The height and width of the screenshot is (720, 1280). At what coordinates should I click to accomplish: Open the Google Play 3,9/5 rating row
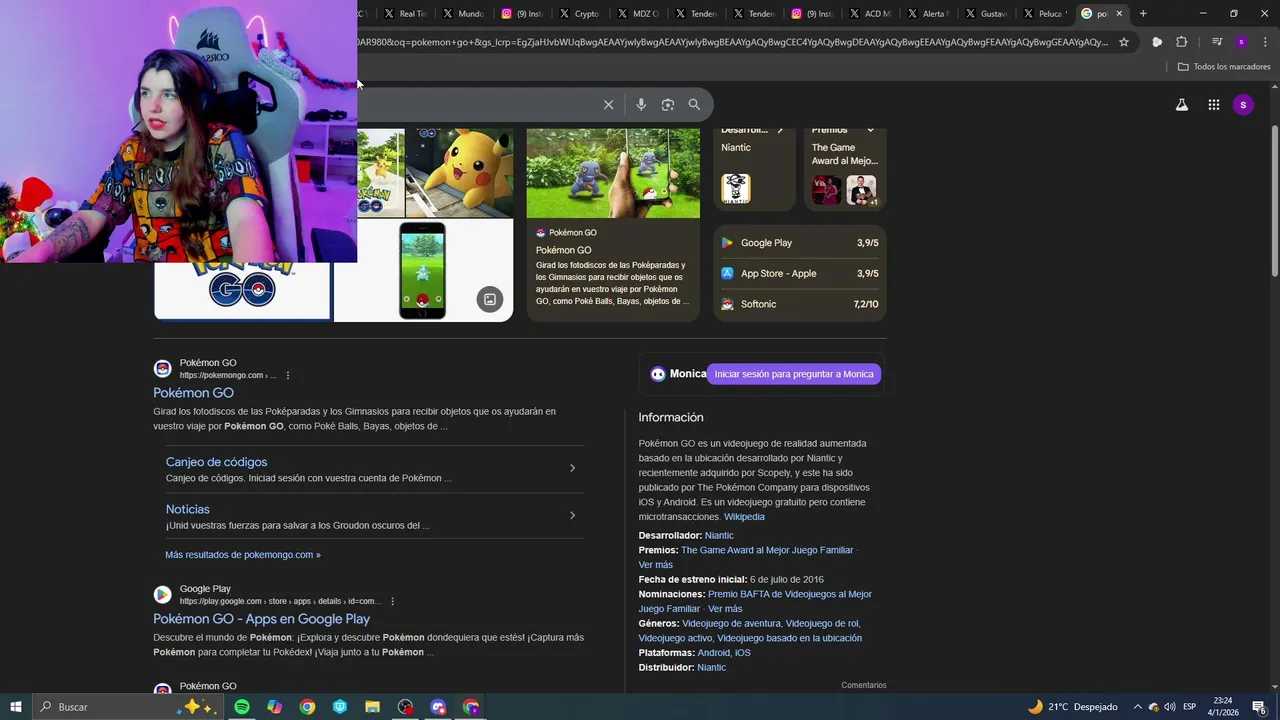click(x=799, y=243)
